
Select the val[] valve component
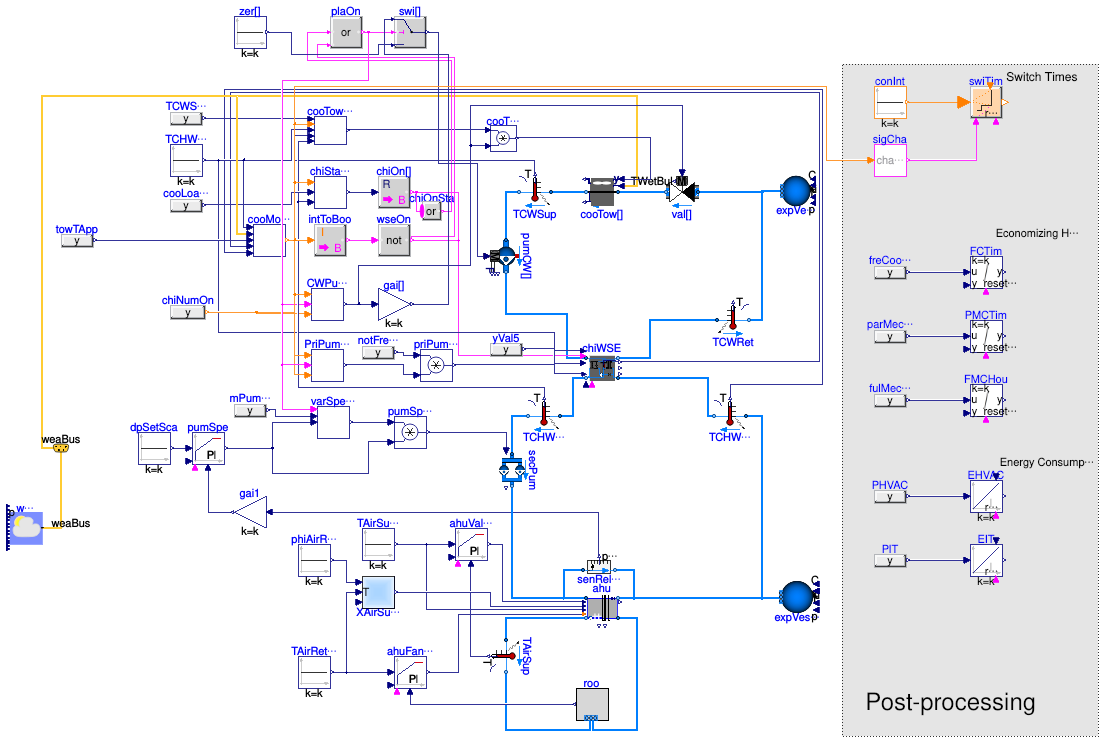click(x=682, y=191)
